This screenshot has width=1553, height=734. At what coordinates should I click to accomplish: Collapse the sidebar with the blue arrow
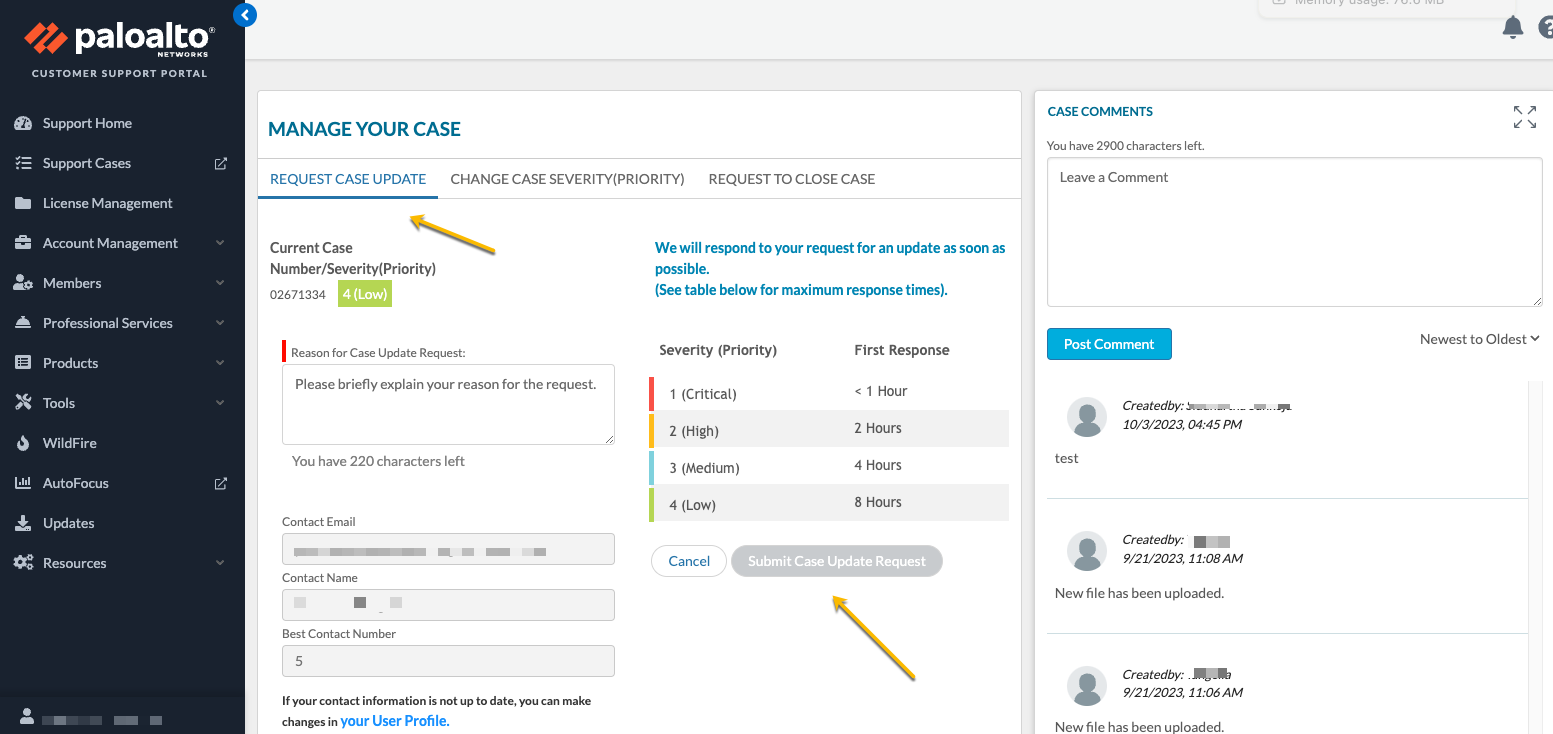244,15
